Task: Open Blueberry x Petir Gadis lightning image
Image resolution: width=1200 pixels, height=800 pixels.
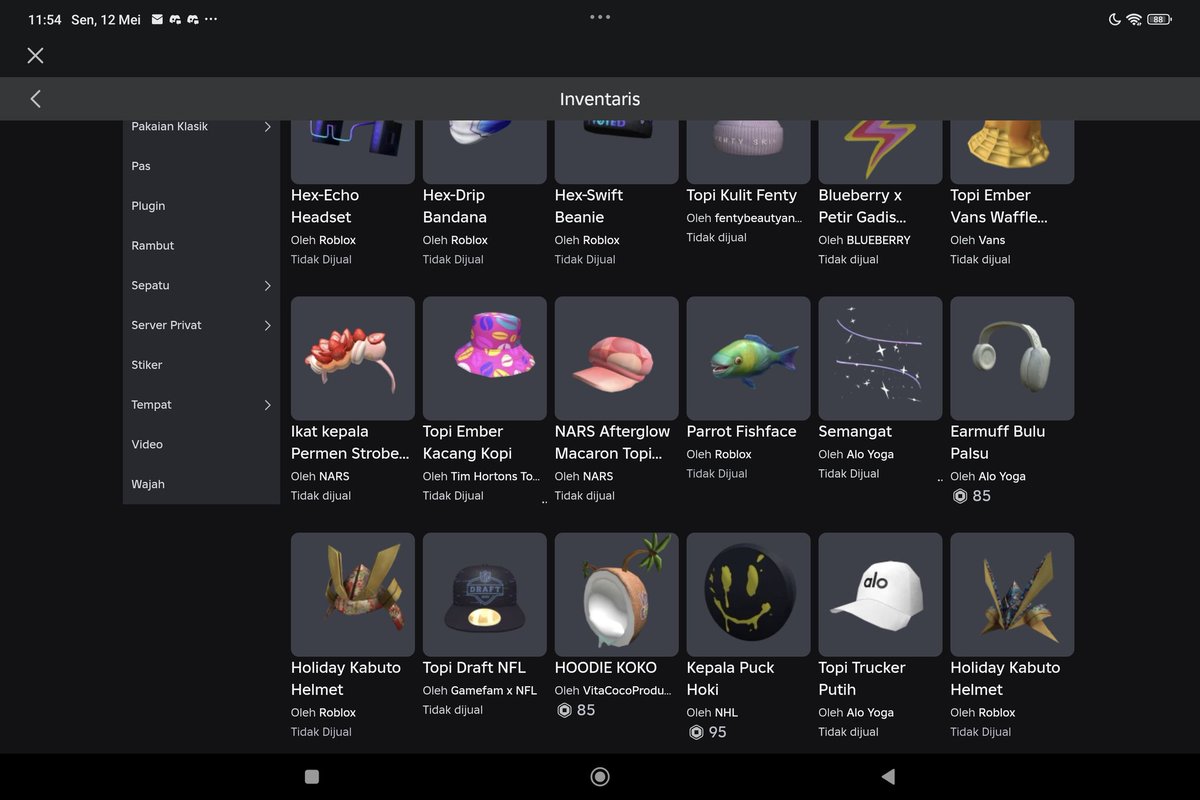Action: pos(881,152)
